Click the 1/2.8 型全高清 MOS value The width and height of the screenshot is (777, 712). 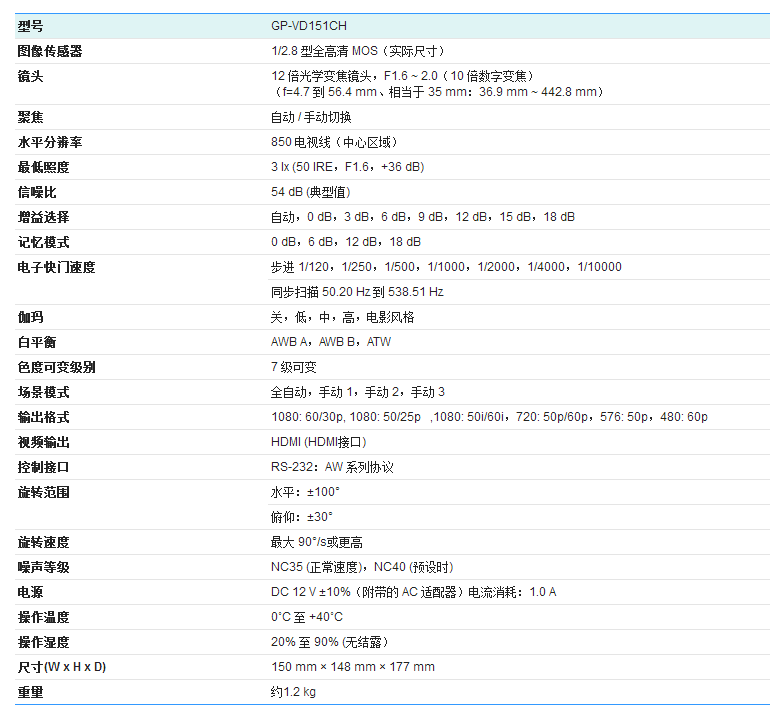358,51
